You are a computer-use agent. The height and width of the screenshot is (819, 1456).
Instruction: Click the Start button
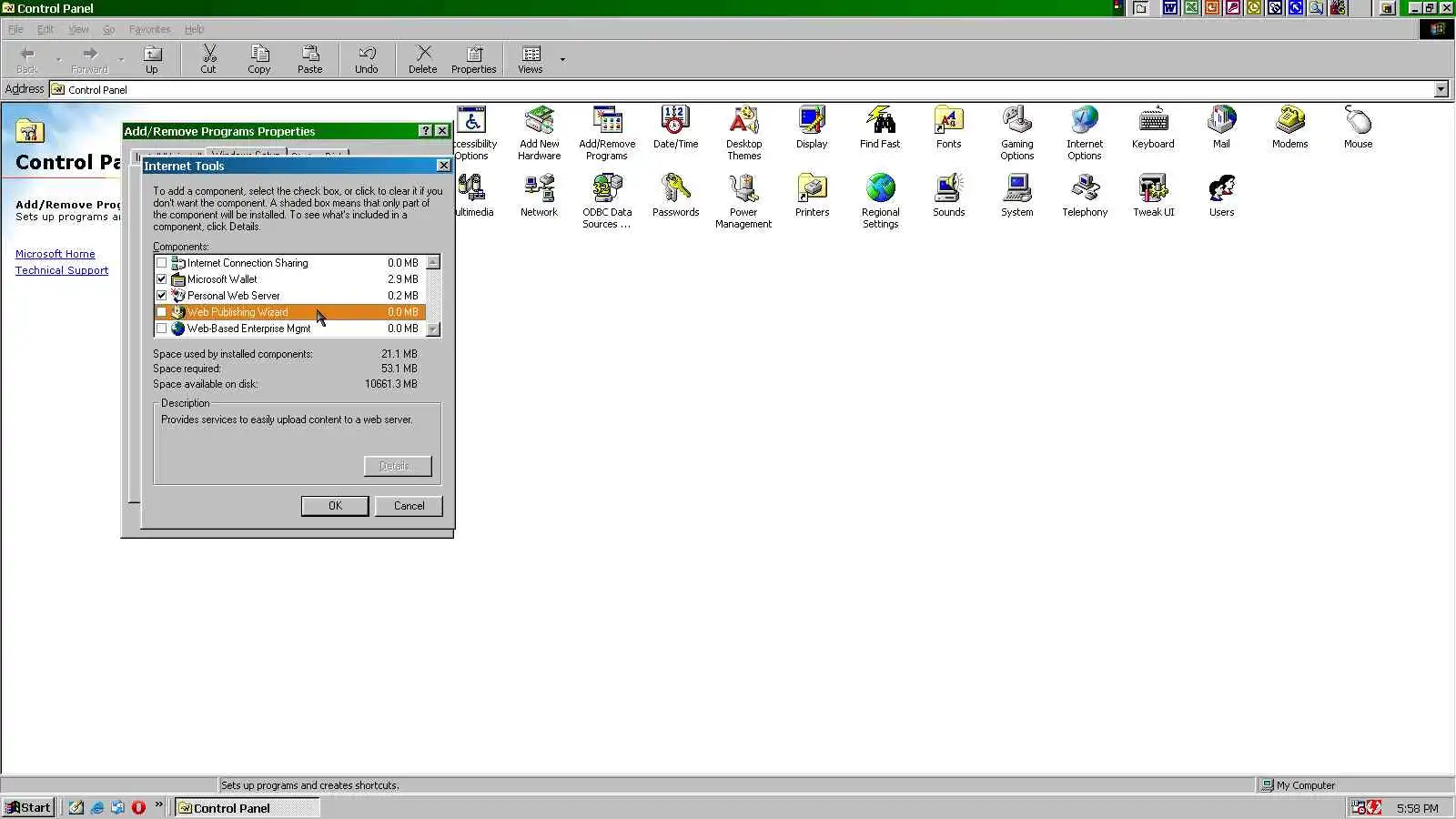coord(28,807)
